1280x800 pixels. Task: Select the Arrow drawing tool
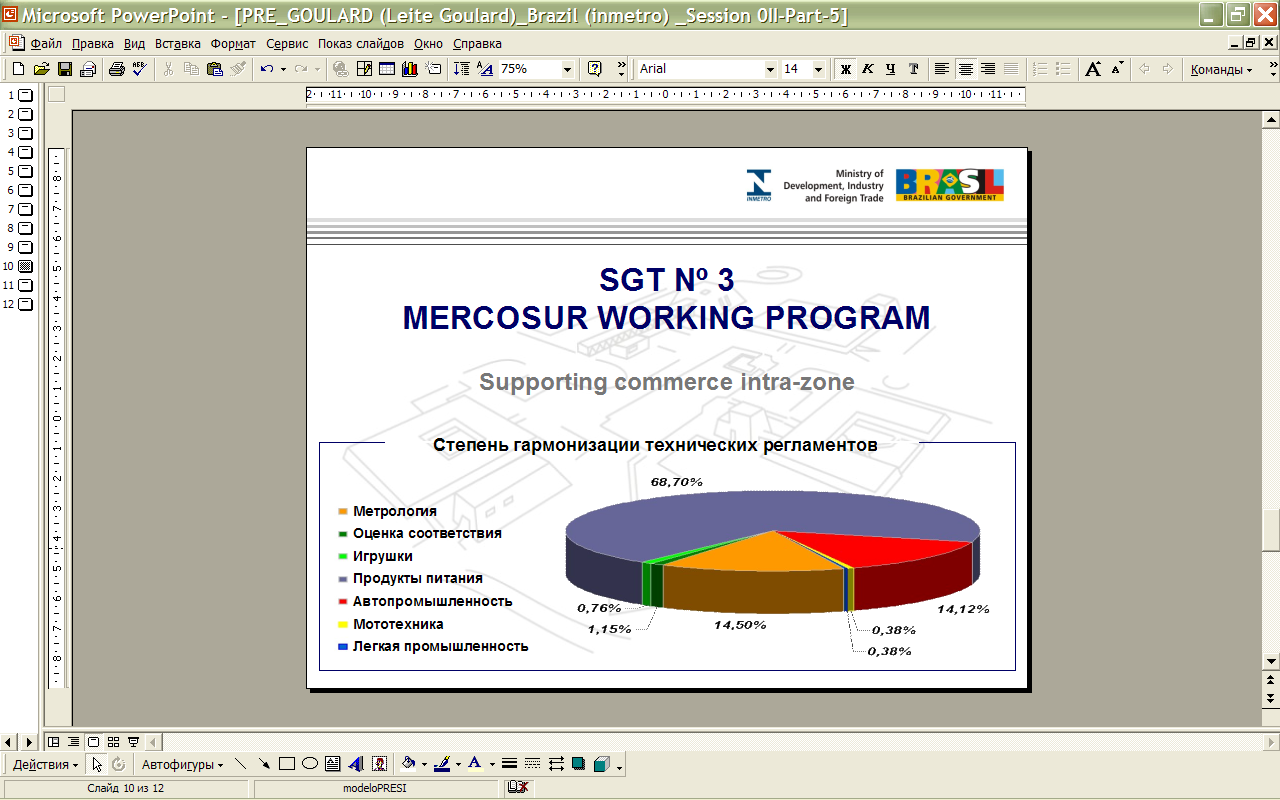[x=264, y=764]
